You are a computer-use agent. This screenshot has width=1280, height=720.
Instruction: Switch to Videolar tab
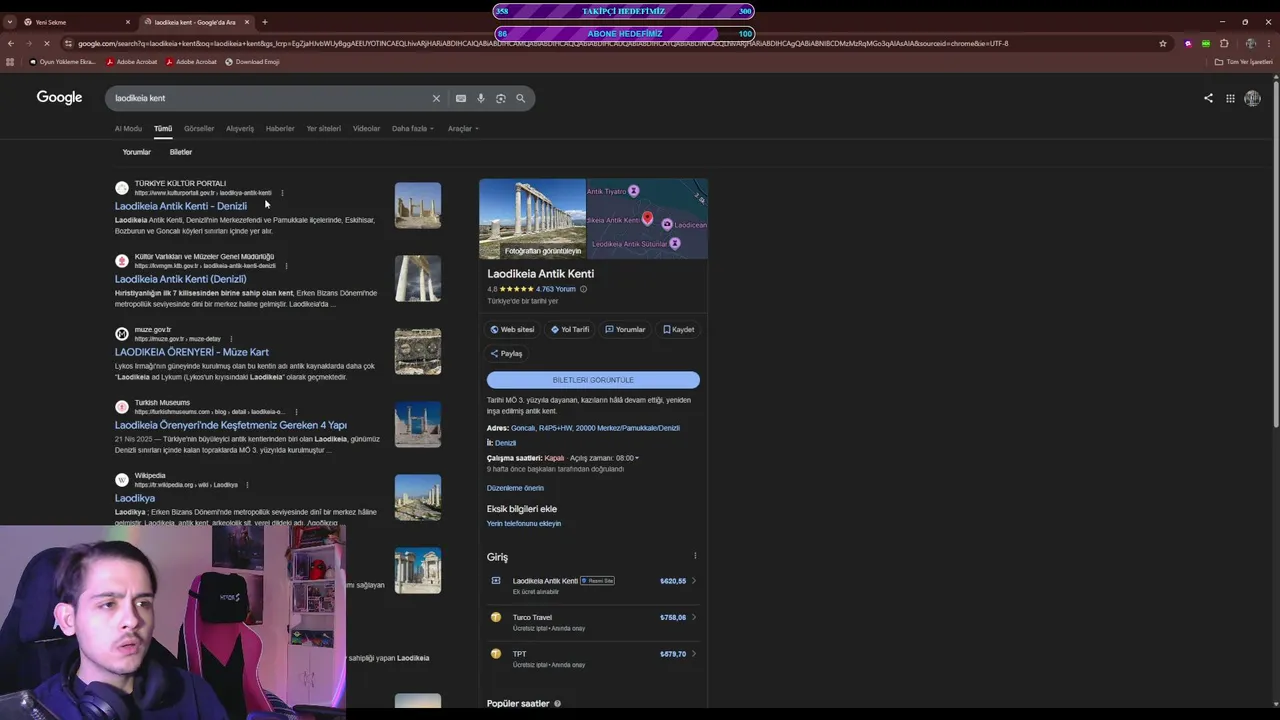366,129
